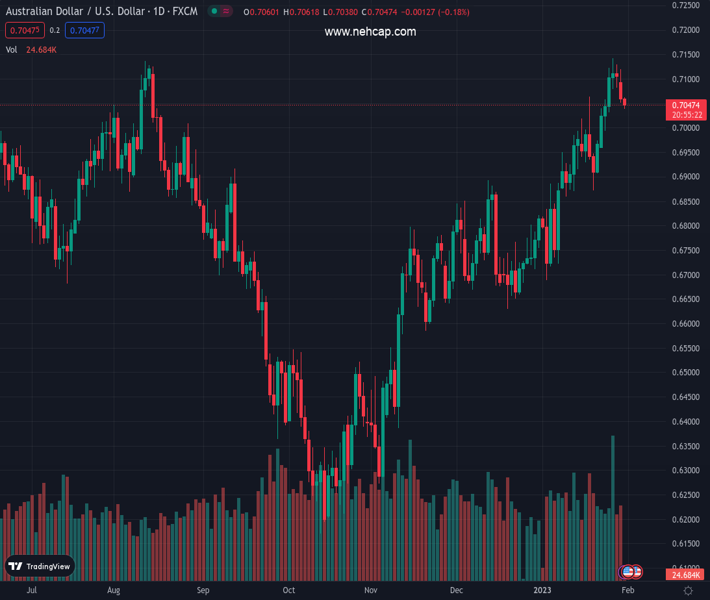Click the 2023 label on time axis
Image resolution: width=710 pixels, height=600 pixels.
(542, 591)
